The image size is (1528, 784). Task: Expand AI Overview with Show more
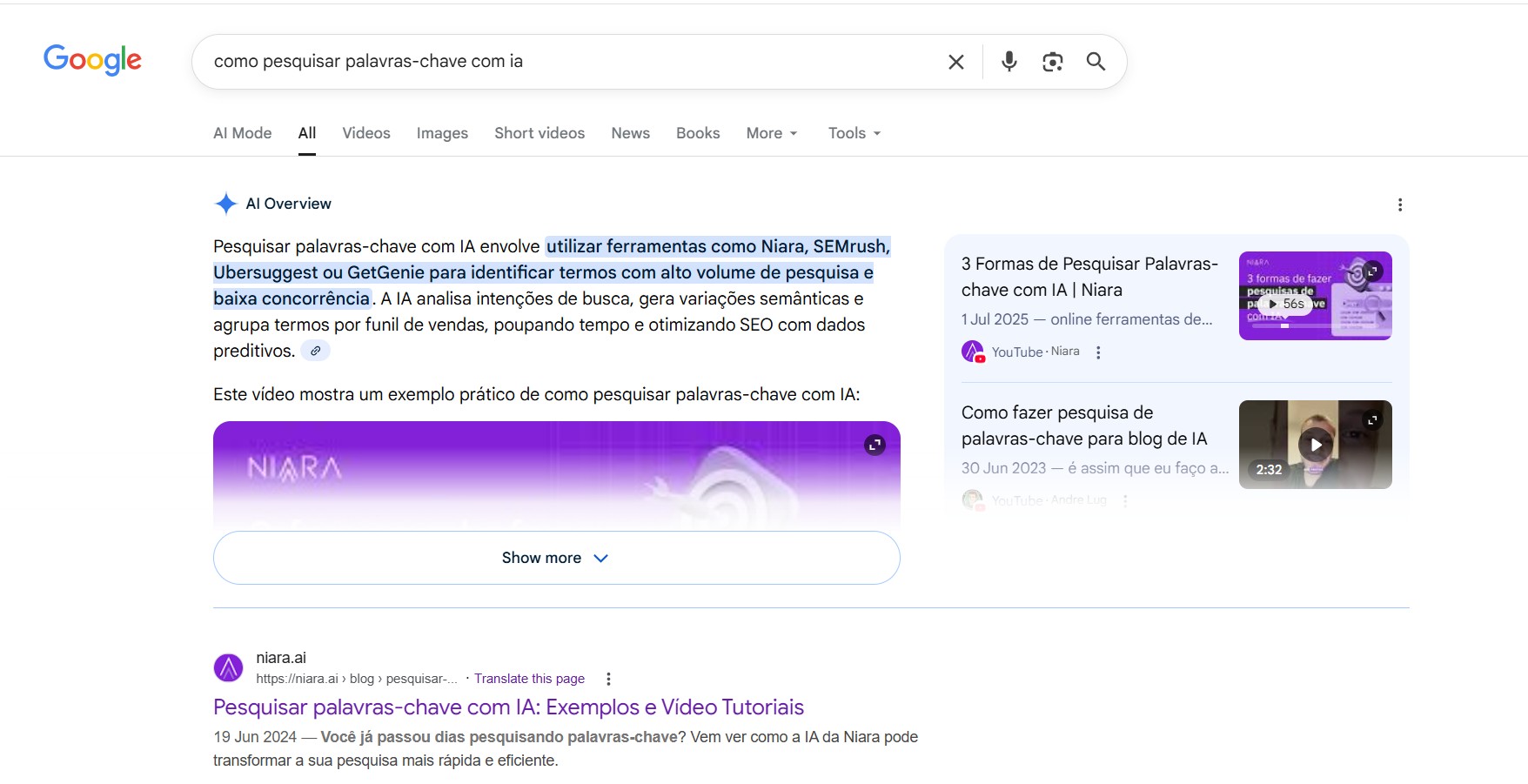click(556, 558)
